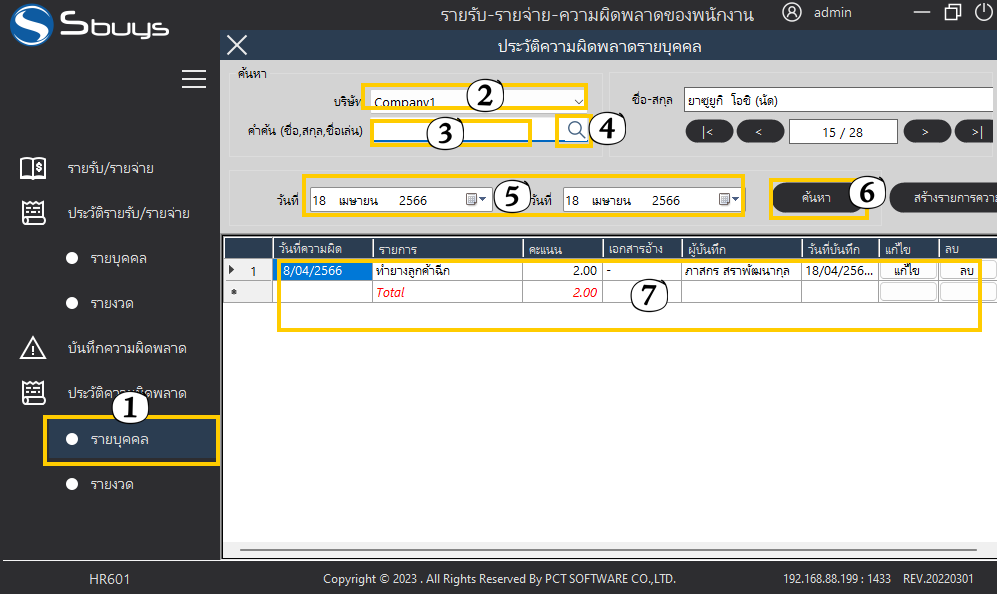This screenshot has width=997, height=594.
Task: Open รายงวด under income/expense history
Action: point(112,303)
